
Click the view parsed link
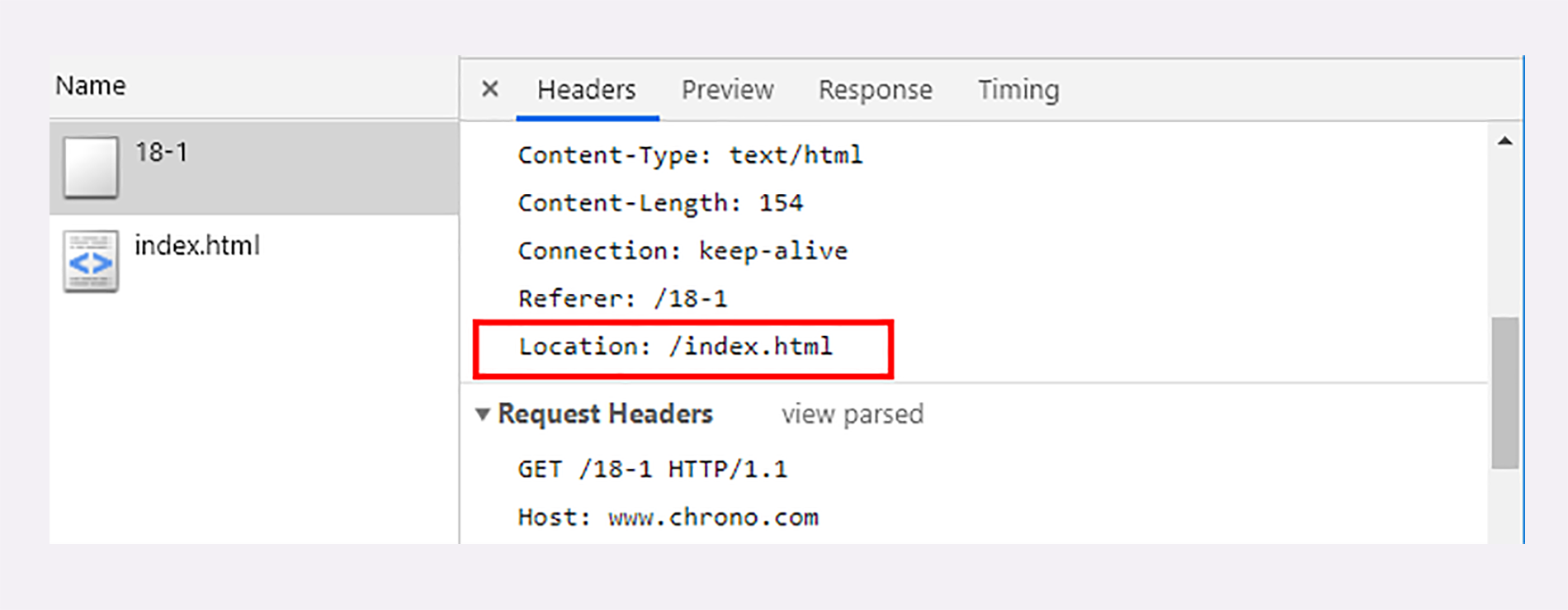[x=852, y=414]
